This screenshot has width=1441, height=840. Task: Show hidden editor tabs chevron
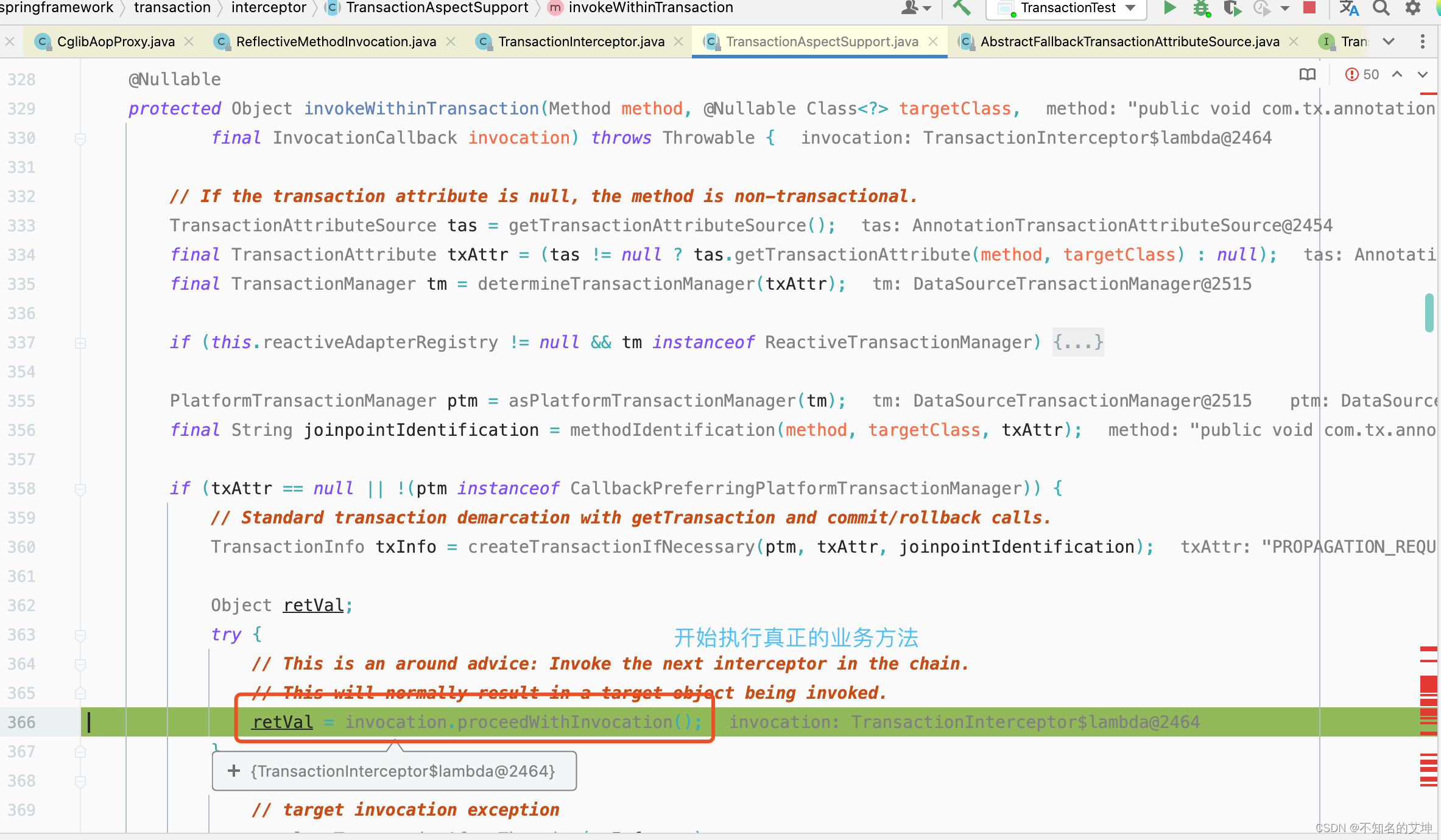click(1389, 41)
